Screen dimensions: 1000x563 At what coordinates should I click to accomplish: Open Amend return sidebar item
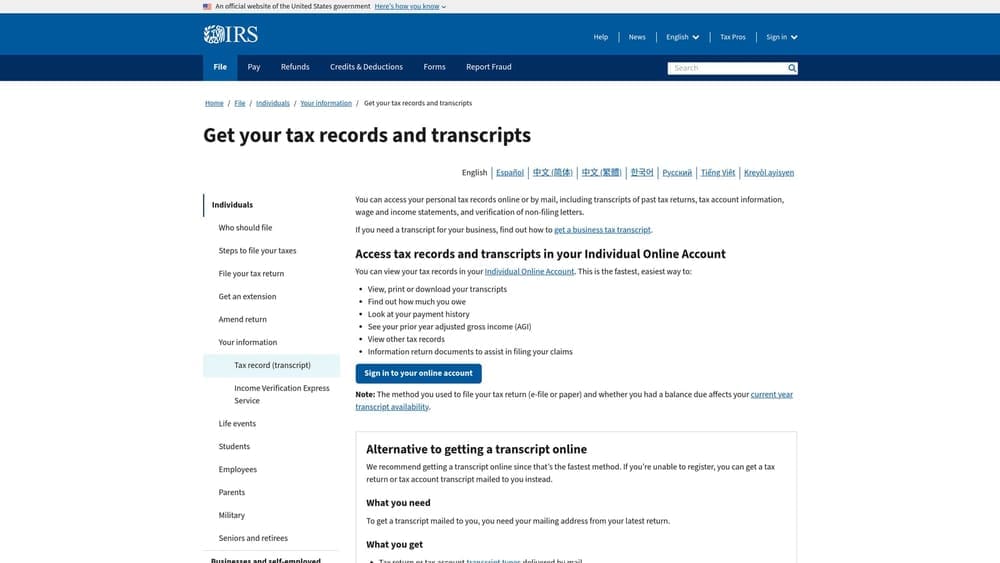[x=242, y=320]
